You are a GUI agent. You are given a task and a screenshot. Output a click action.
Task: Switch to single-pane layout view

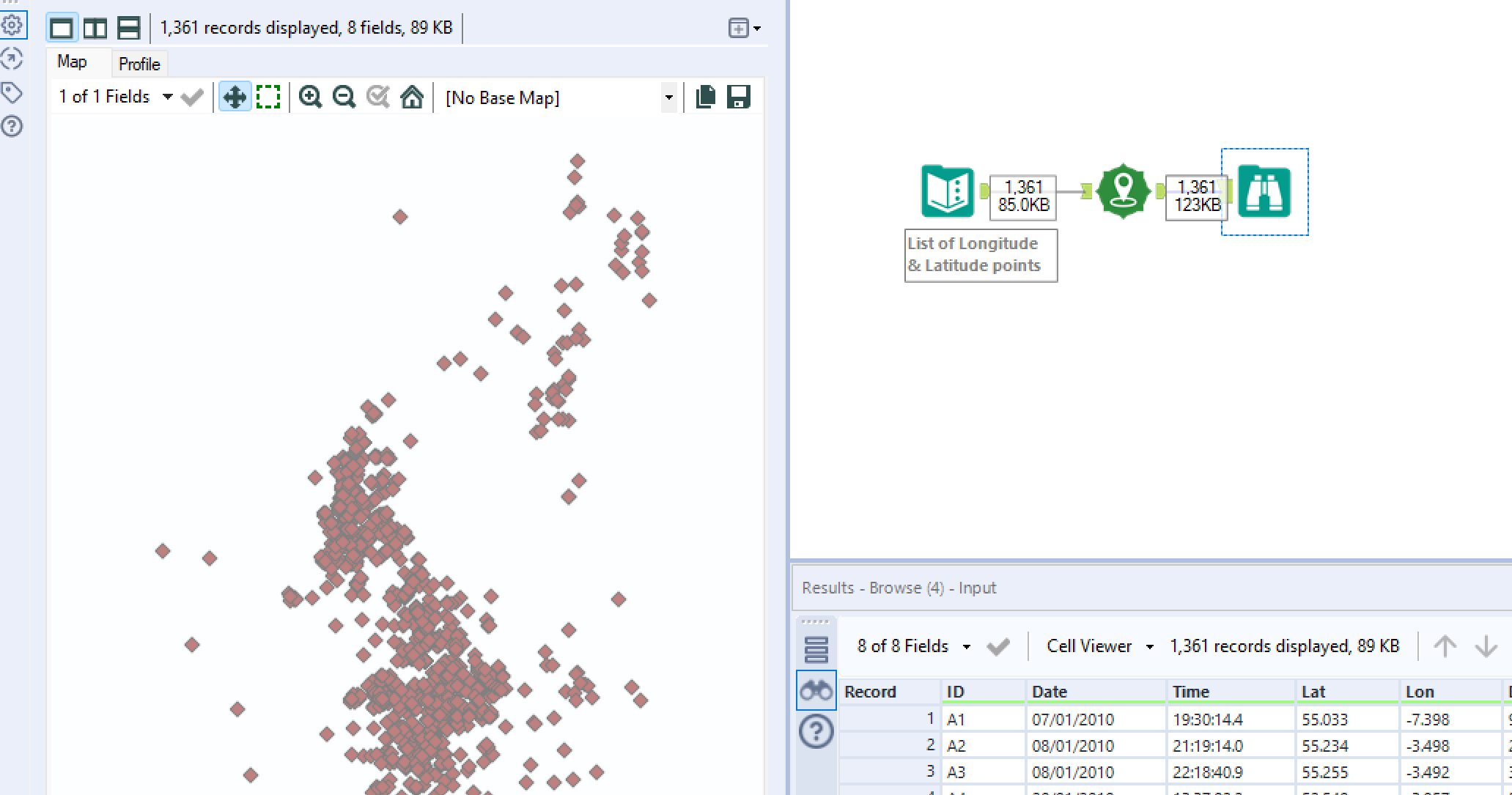(62, 28)
